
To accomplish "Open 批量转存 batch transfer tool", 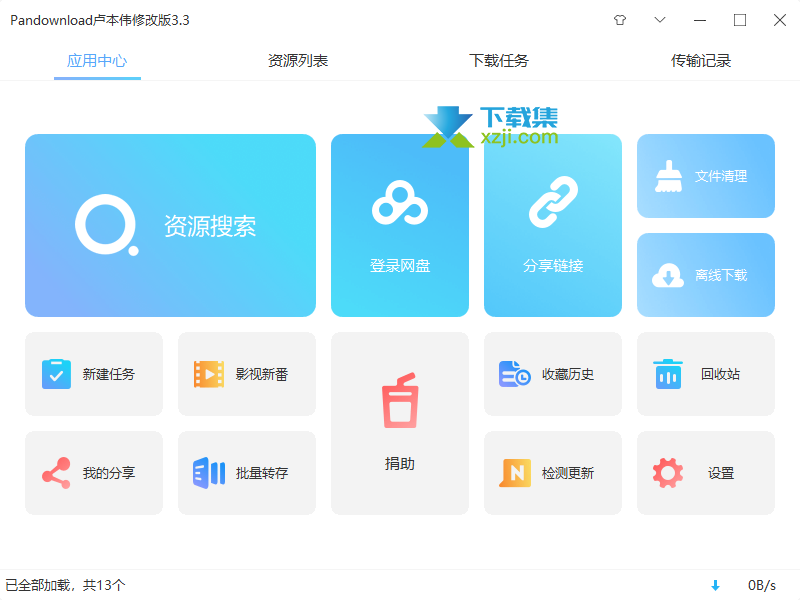I will coord(247,473).
